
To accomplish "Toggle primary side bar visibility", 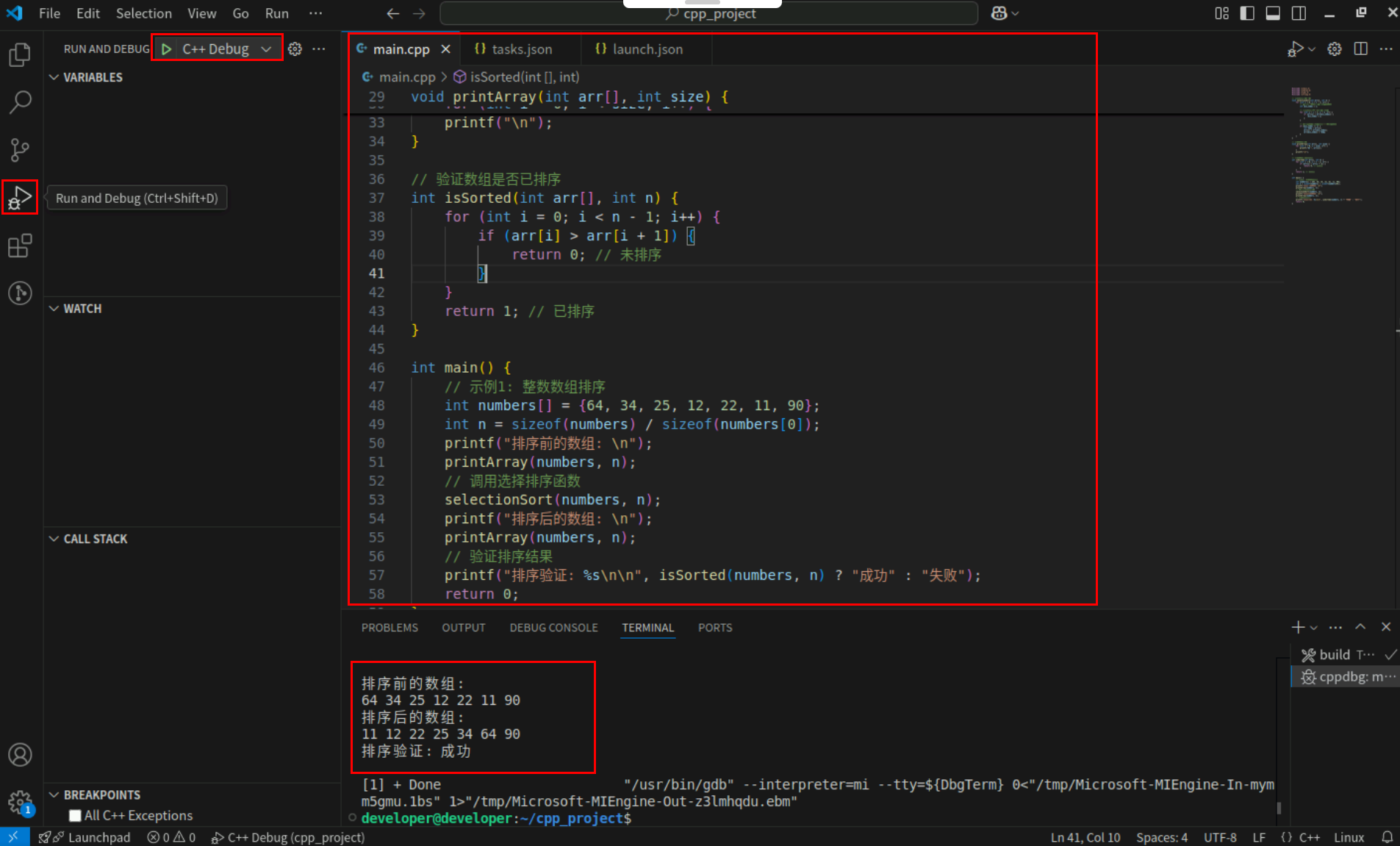I will coord(1247,13).
